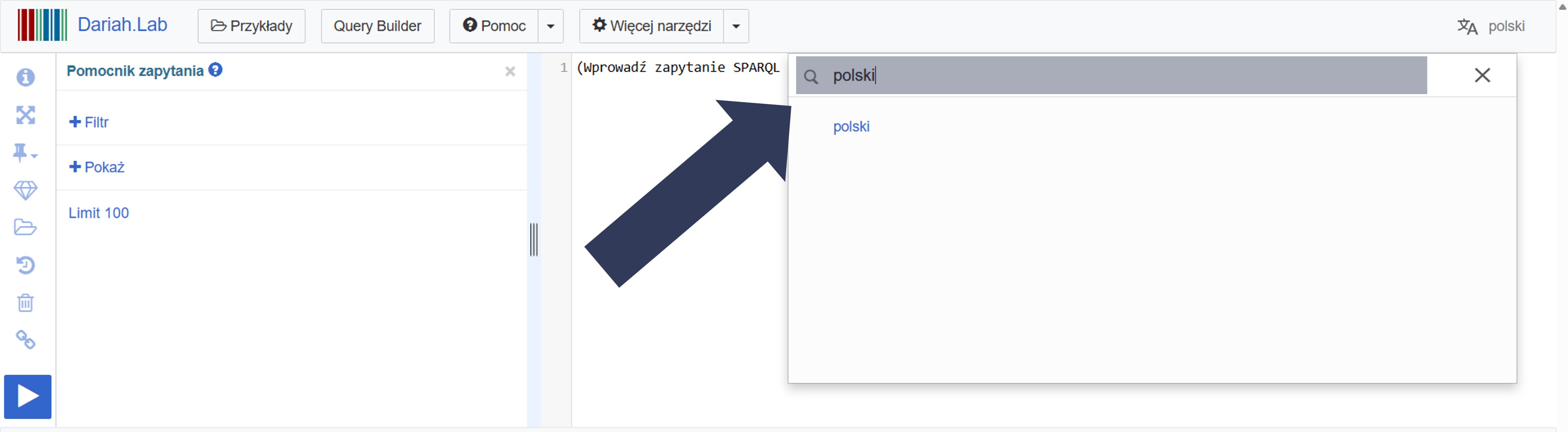Expand Więcej narzędzi dropdown arrow
This screenshot has width=1568, height=432.
(736, 26)
